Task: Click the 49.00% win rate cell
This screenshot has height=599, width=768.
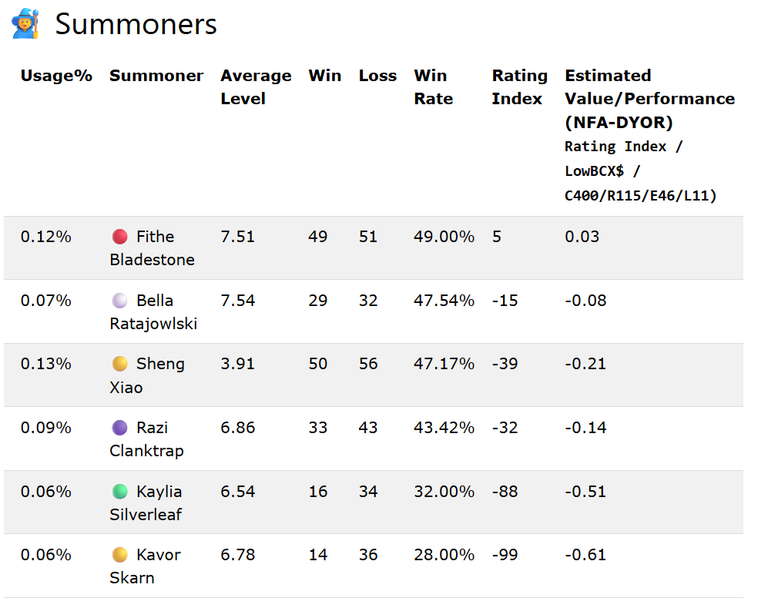Action: click(x=444, y=237)
